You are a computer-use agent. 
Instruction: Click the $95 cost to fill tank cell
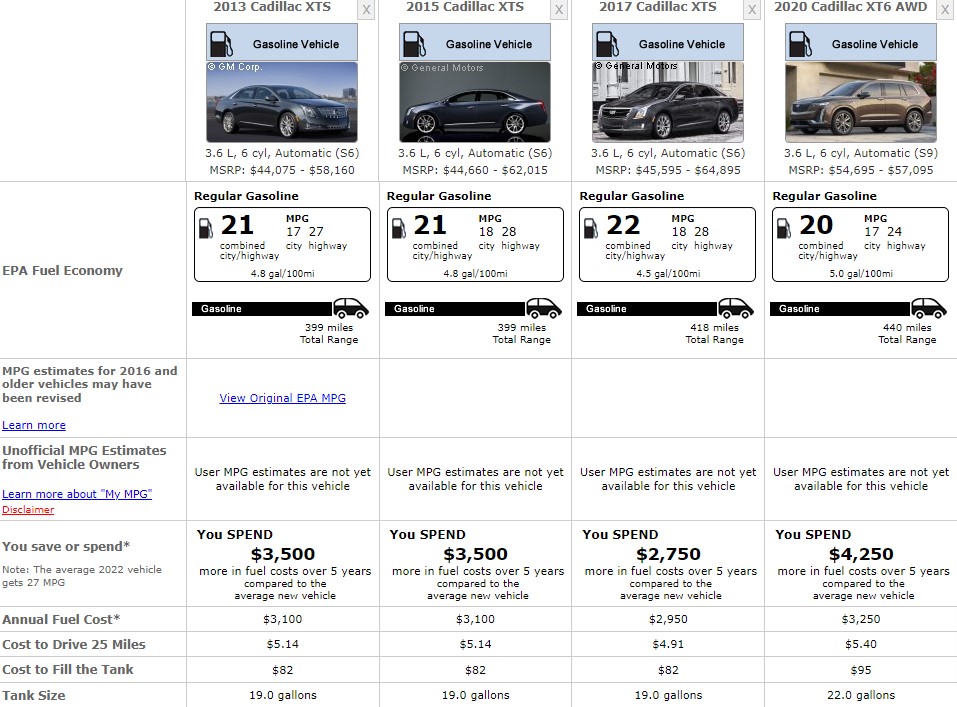click(x=861, y=670)
